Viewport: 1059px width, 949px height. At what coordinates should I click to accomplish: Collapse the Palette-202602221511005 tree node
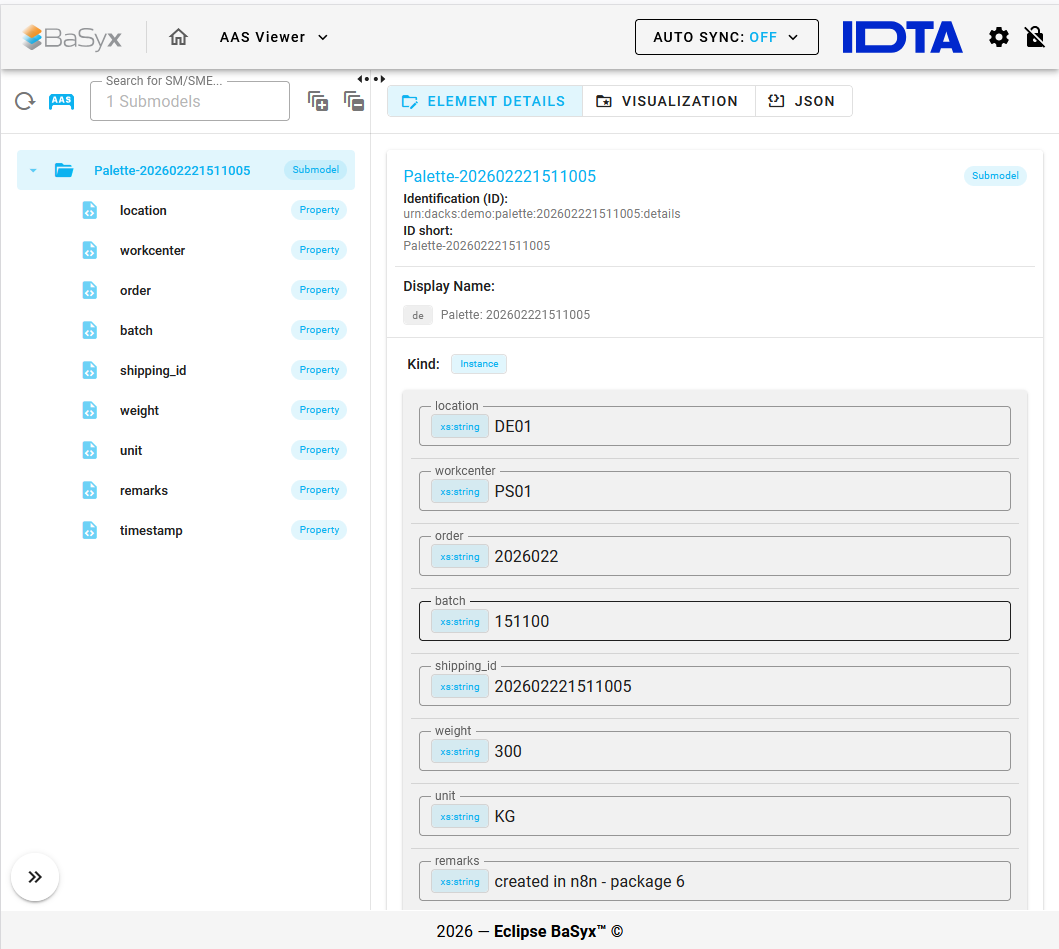(x=33, y=171)
